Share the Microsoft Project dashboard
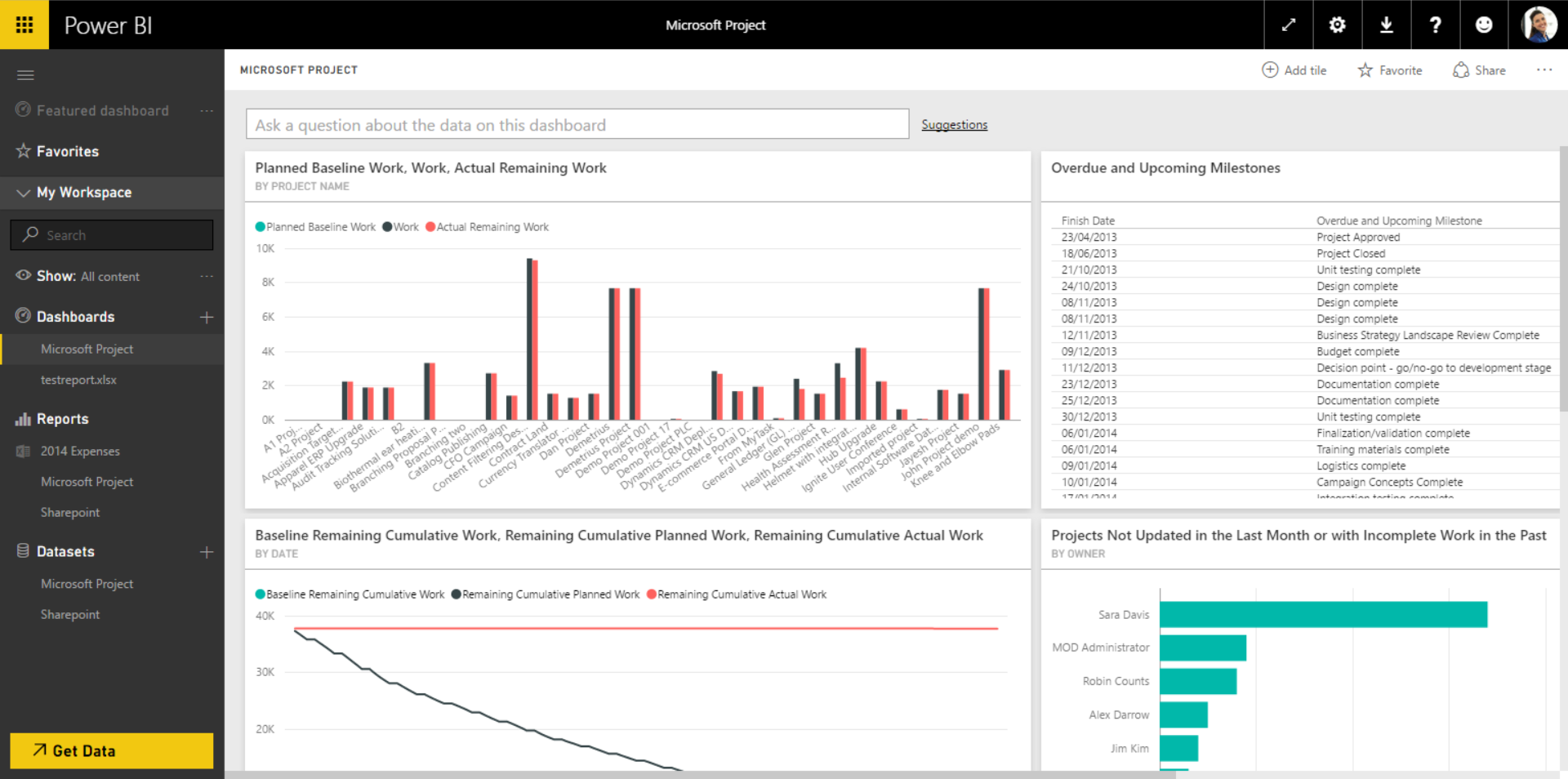 tap(1479, 70)
